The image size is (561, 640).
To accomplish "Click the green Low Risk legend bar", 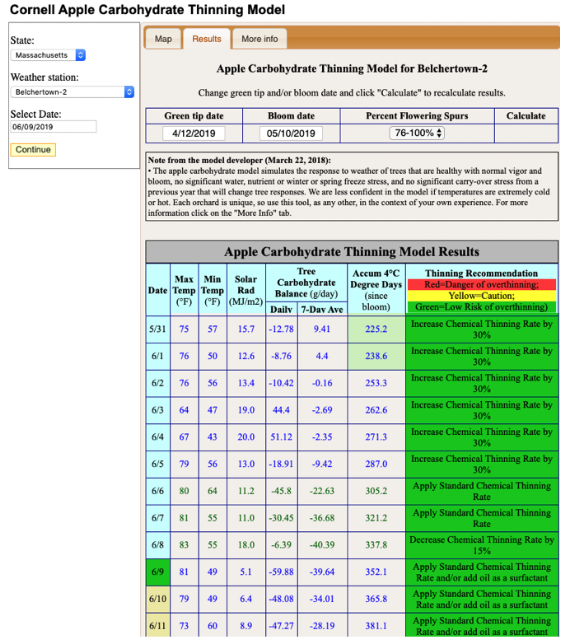I will pos(482,307).
